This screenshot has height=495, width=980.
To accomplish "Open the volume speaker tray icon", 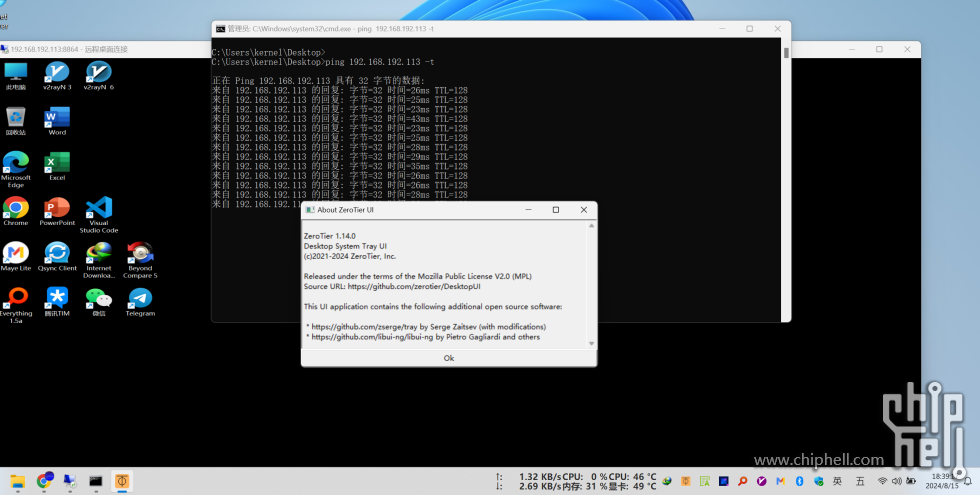I will [898, 481].
